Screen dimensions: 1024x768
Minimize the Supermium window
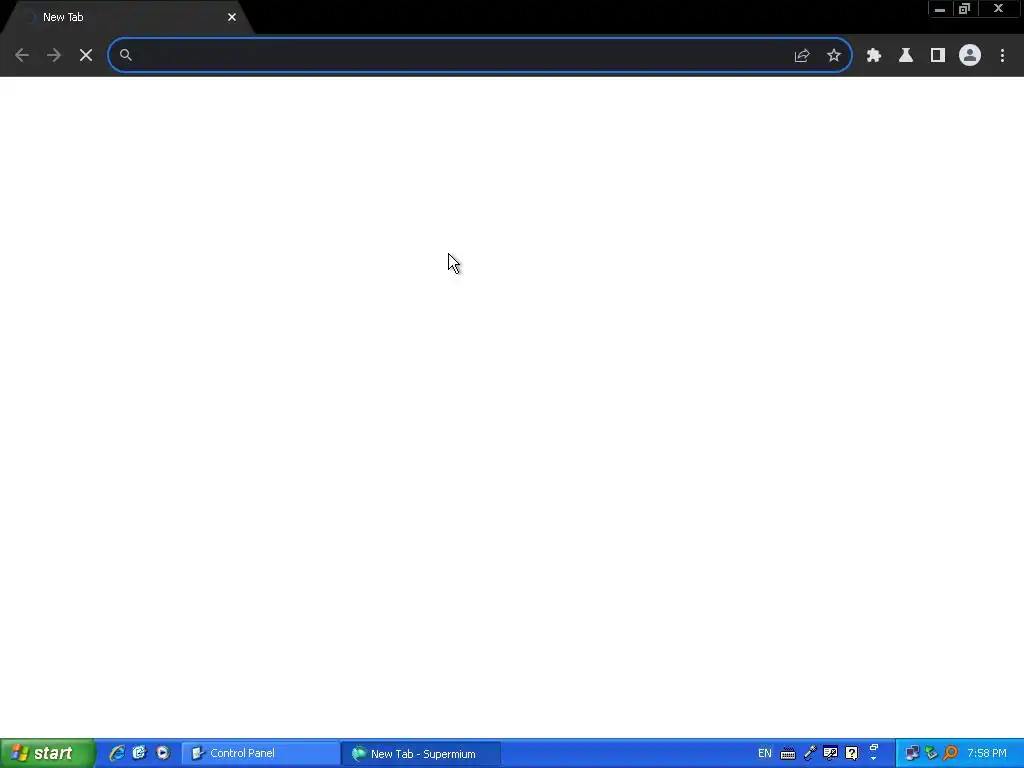(940, 8)
